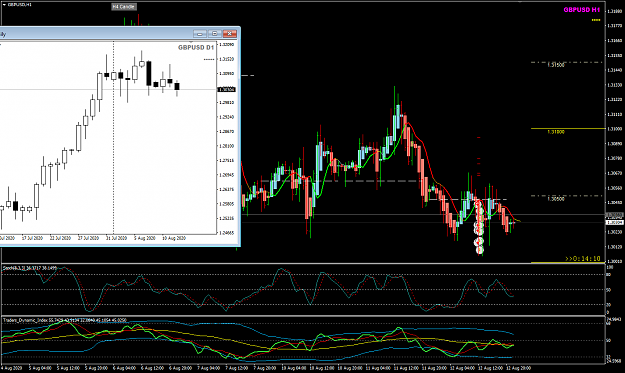
Task: Select the chart shift triangle on D1 chart
Action: (x=191, y=41)
